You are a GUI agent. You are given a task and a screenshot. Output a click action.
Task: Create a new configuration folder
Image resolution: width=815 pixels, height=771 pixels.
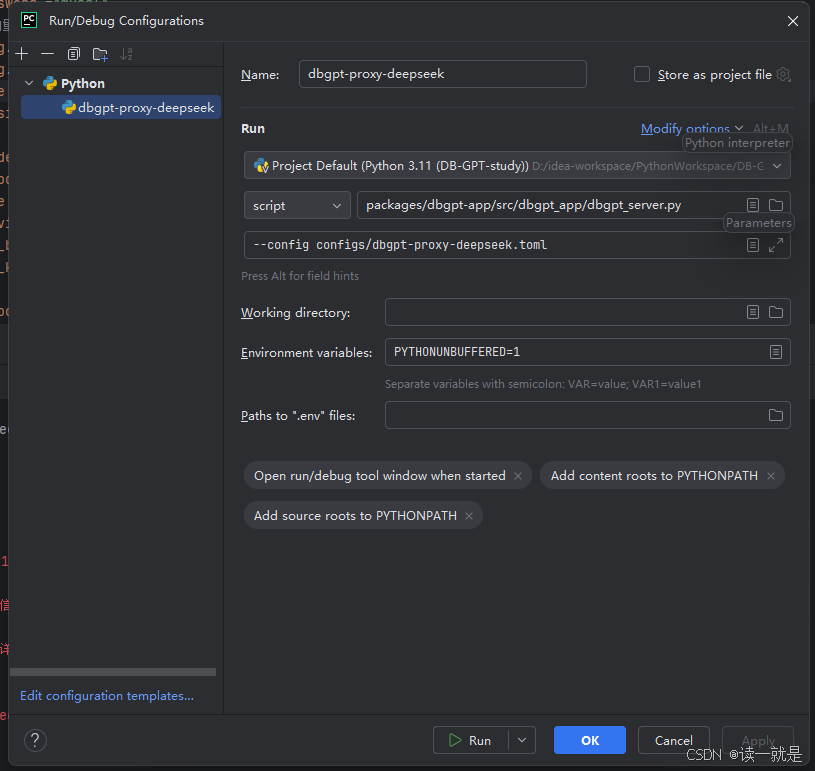pyautogui.click(x=100, y=54)
